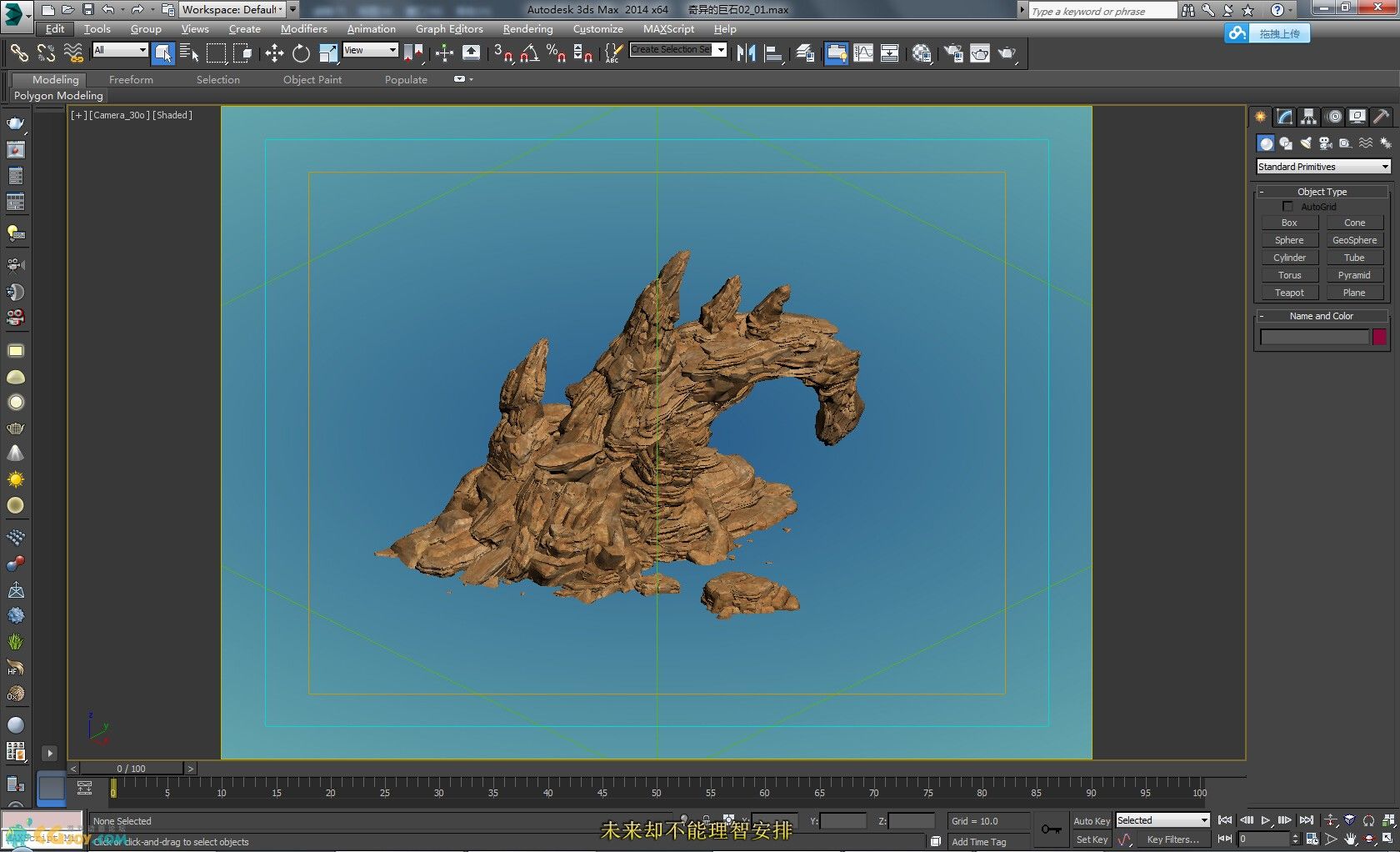
Task: Open the object color swatch
Action: 1379,337
